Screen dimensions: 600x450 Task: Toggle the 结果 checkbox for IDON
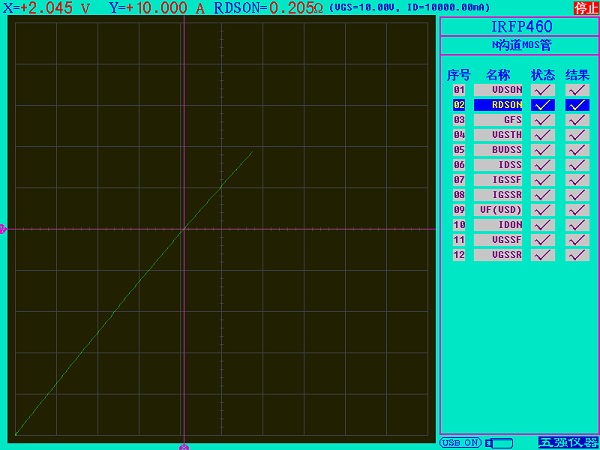(x=577, y=225)
